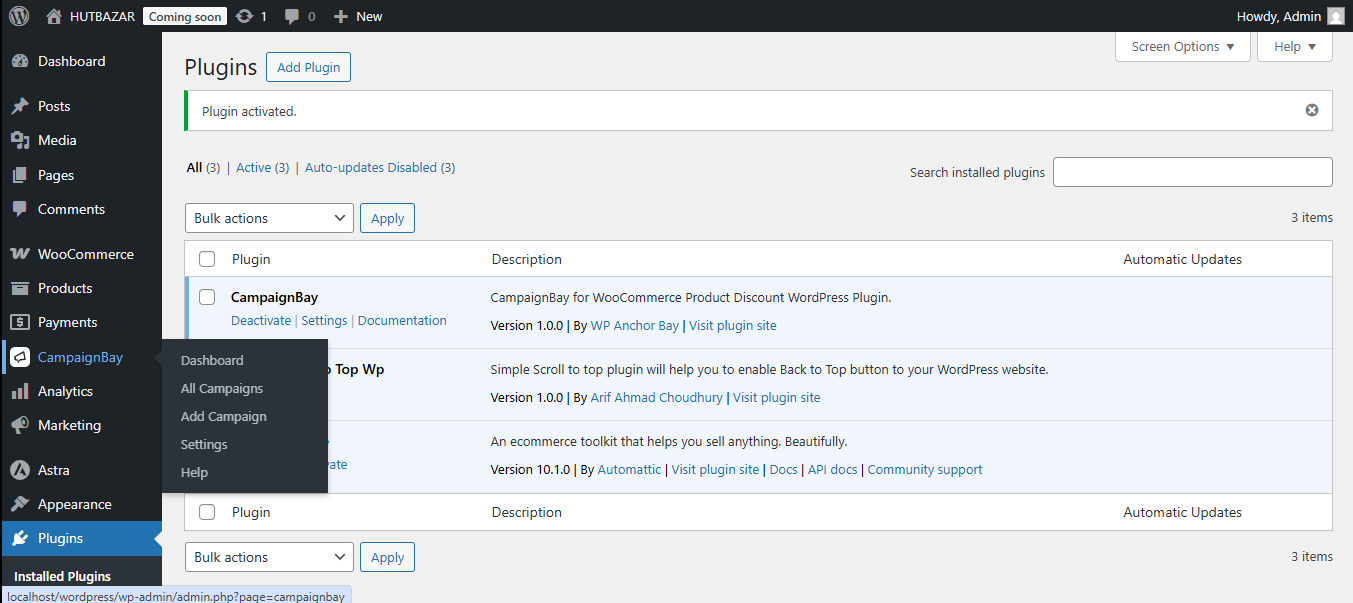Check the CampaignBay plugin row checkbox
Screen dimensions: 1353x603
point(207,297)
